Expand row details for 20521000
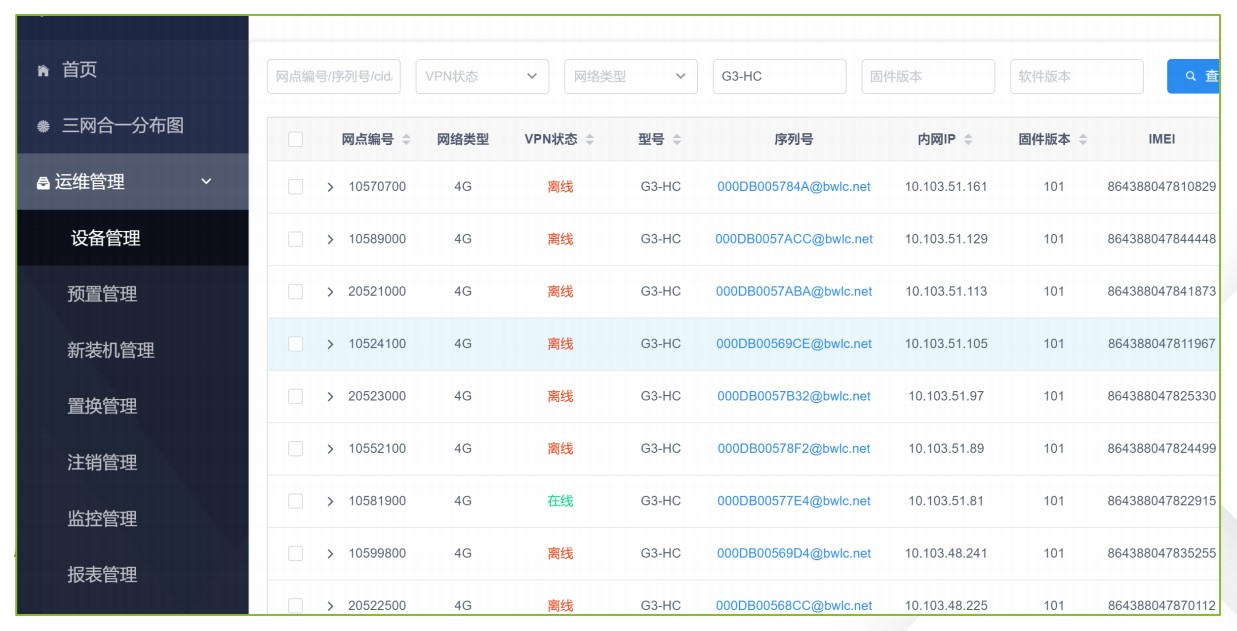Image resolution: width=1237 pixels, height=631 pixels. tap(330, 292)
